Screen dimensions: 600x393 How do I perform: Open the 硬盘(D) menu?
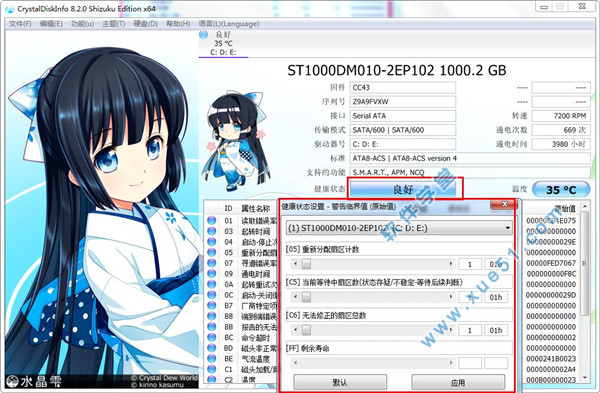click(x=145, y=24)
